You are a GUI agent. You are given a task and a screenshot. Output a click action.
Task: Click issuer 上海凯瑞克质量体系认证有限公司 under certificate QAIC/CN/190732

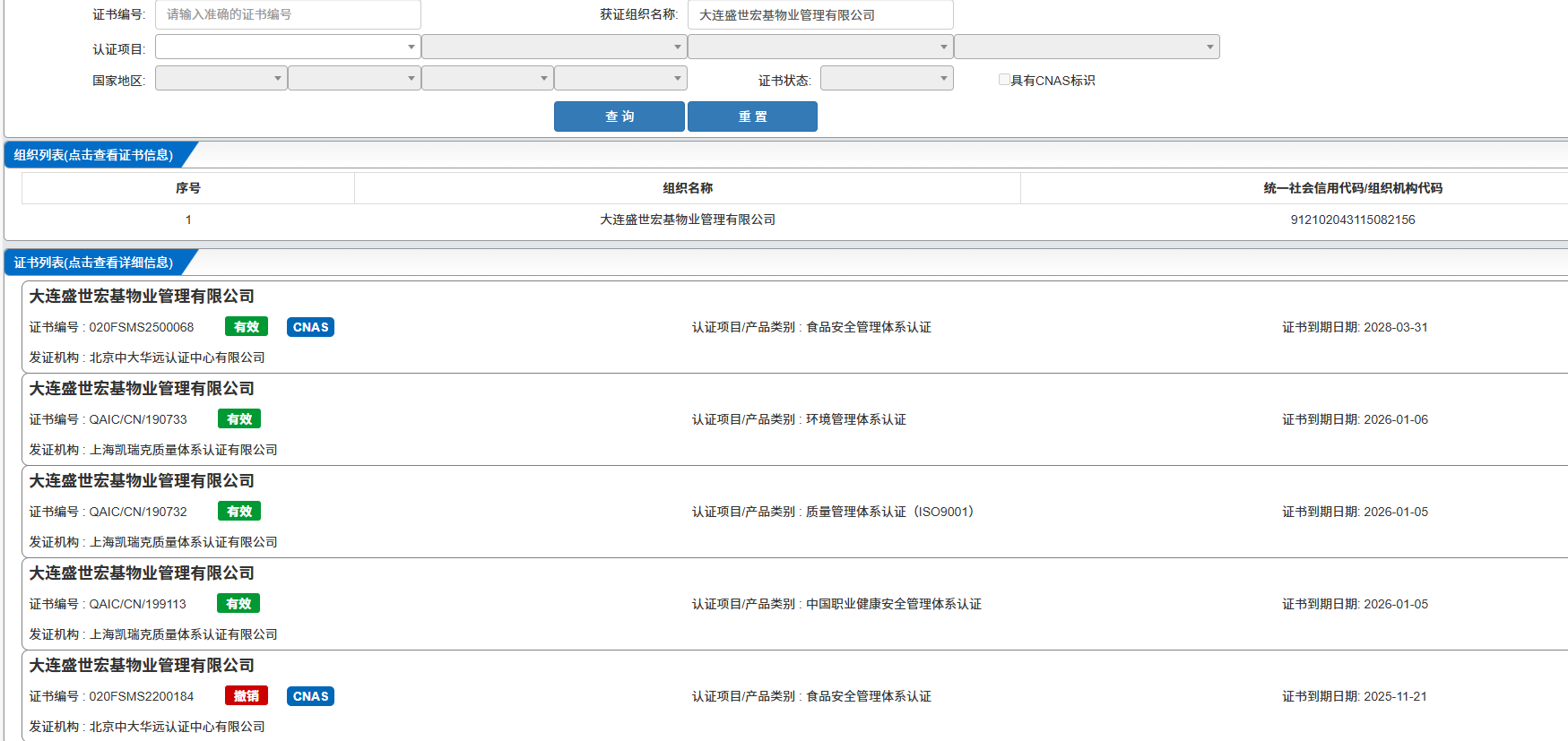point(184,542)
